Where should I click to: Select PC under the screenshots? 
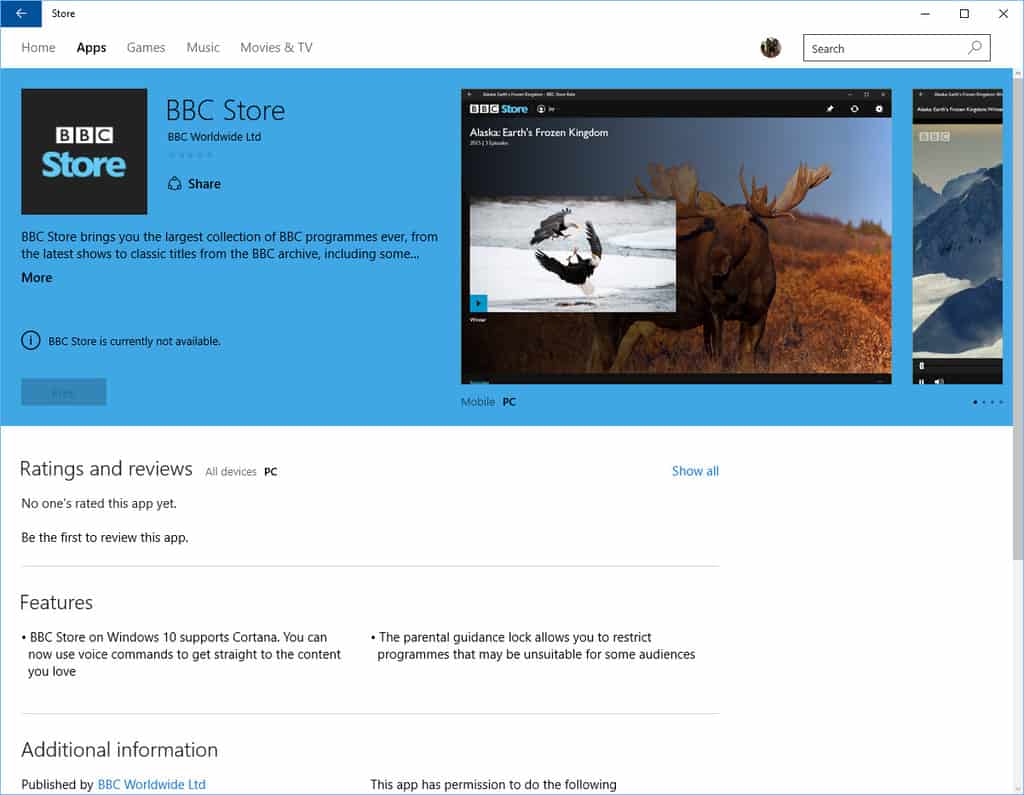[x=509, y=402]
